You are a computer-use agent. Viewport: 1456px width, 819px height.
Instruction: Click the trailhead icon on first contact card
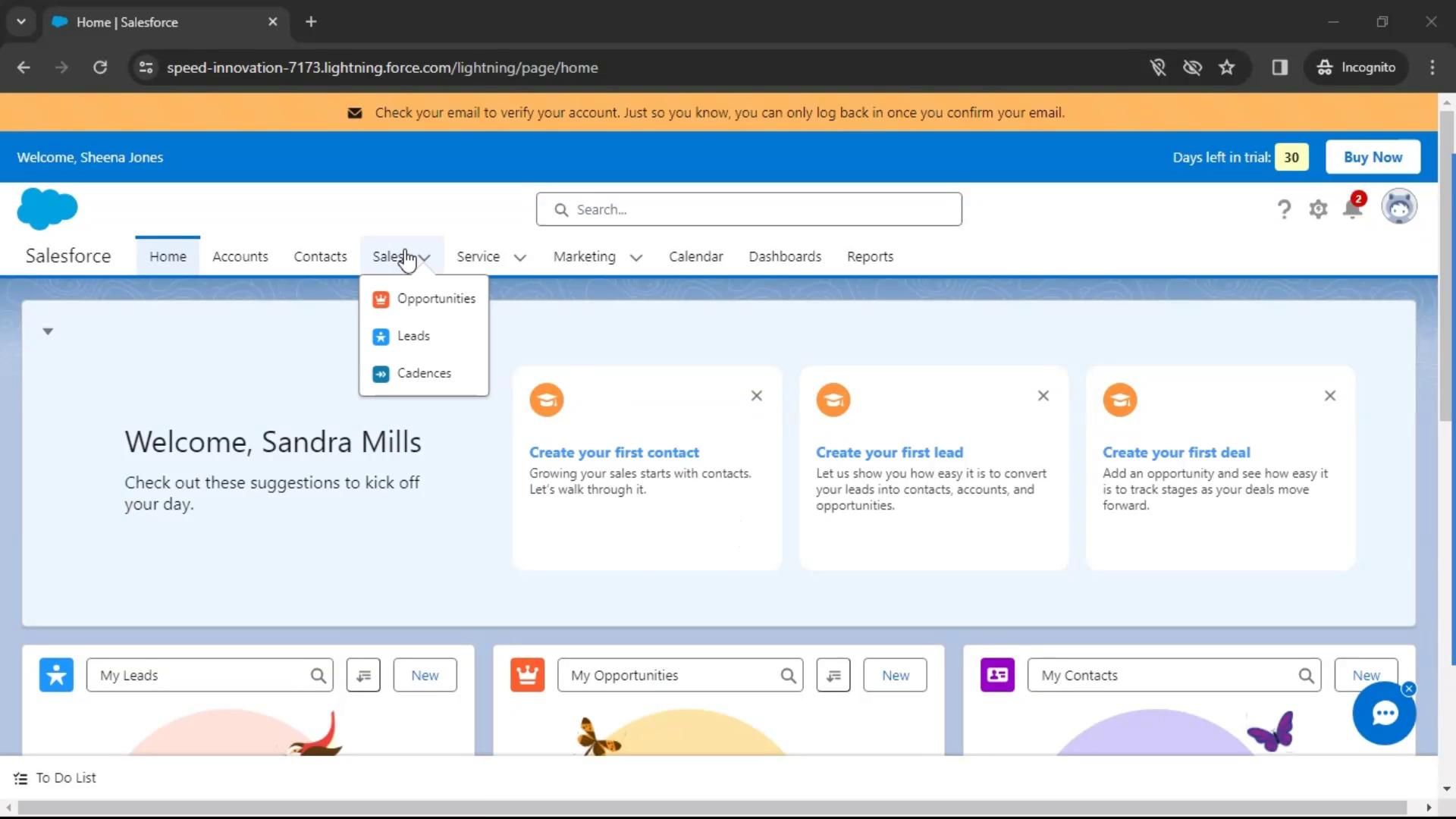547,400
